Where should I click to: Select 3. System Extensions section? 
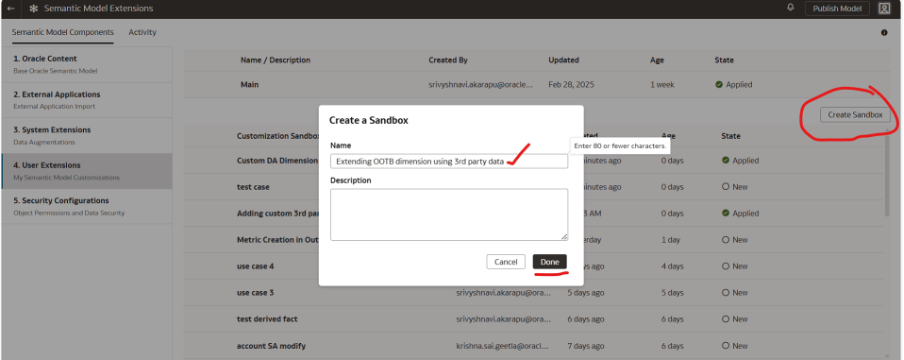click(86, 136)
